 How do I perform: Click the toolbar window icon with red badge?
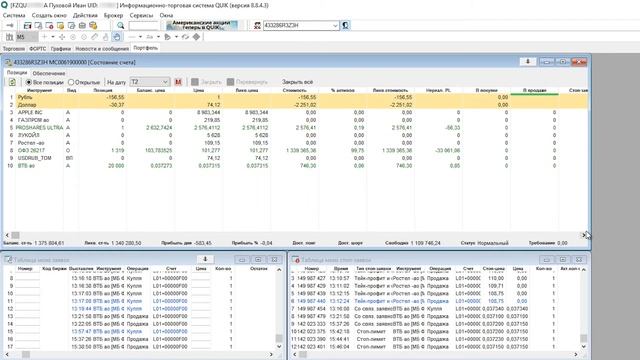(x=49, y=25)
